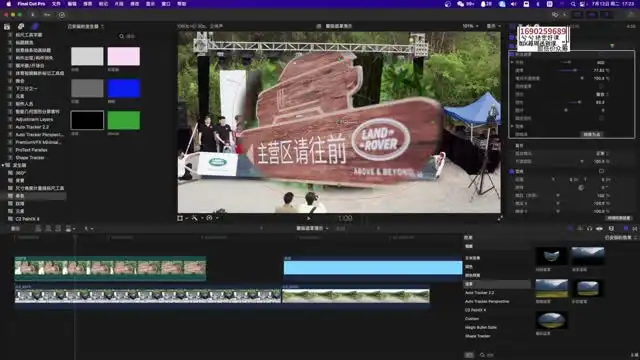The image size is (640, 360).
Task: Toggle solo headphones icon in timeline toolbar
Action: pyautogui.click(x=589, y=229)
